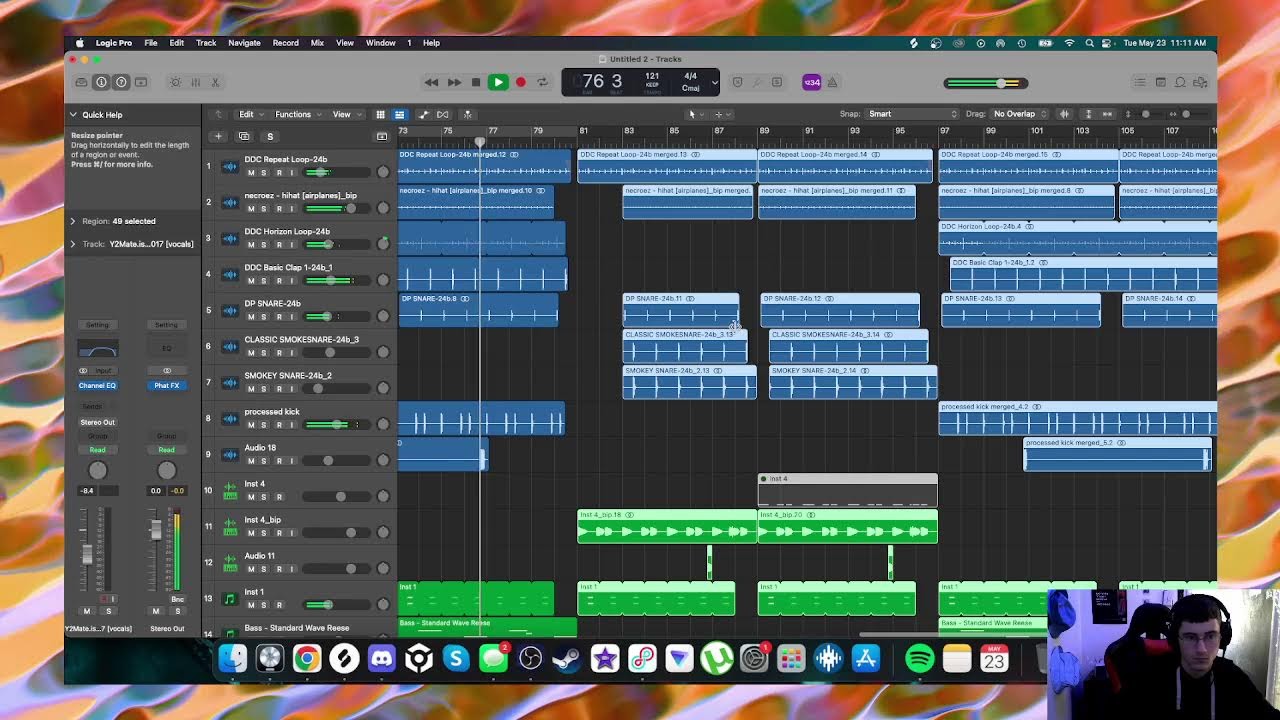Toggle input monitoring on DP SNARE-24b track
1280x720 pixels.
pos(291,316)
